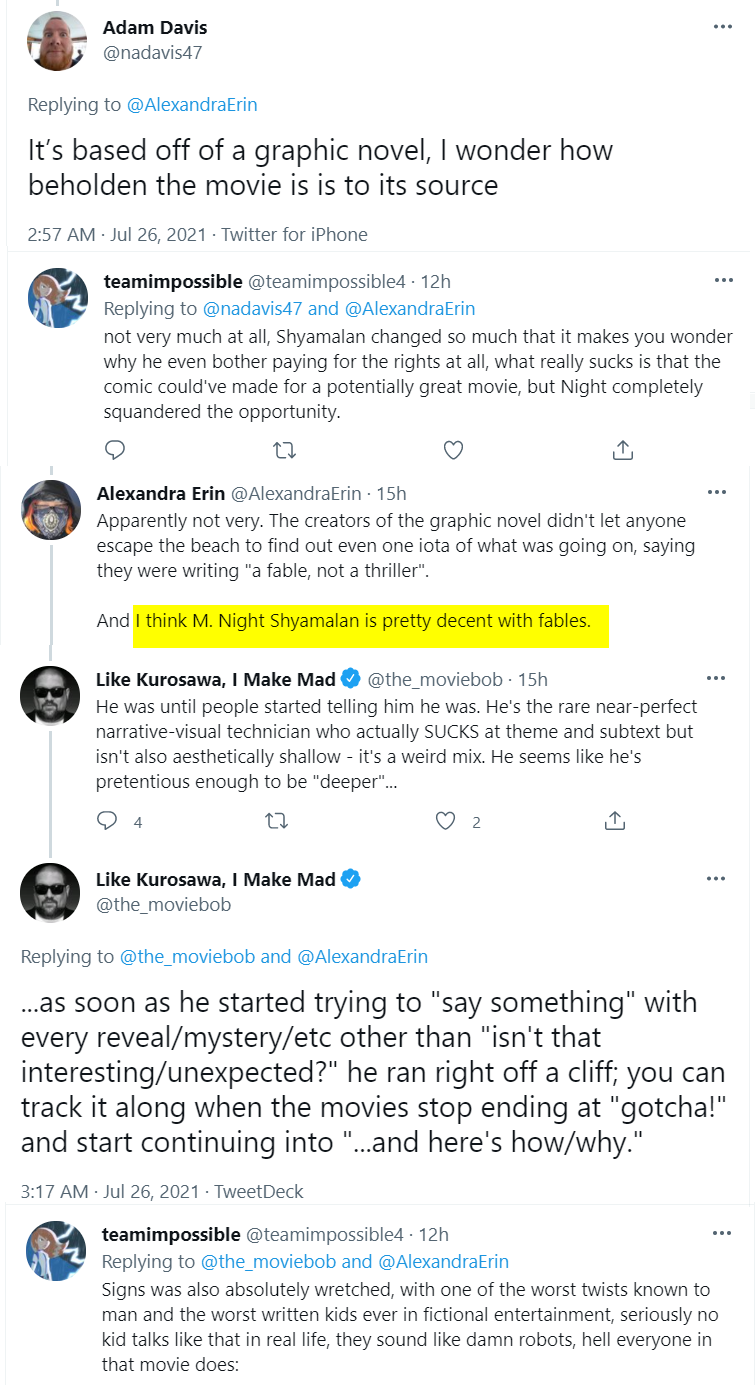Screen dimensions: 755x1392
Task: Reply to teamimpossible's comic rights tweet
Action: pos(115,450)
